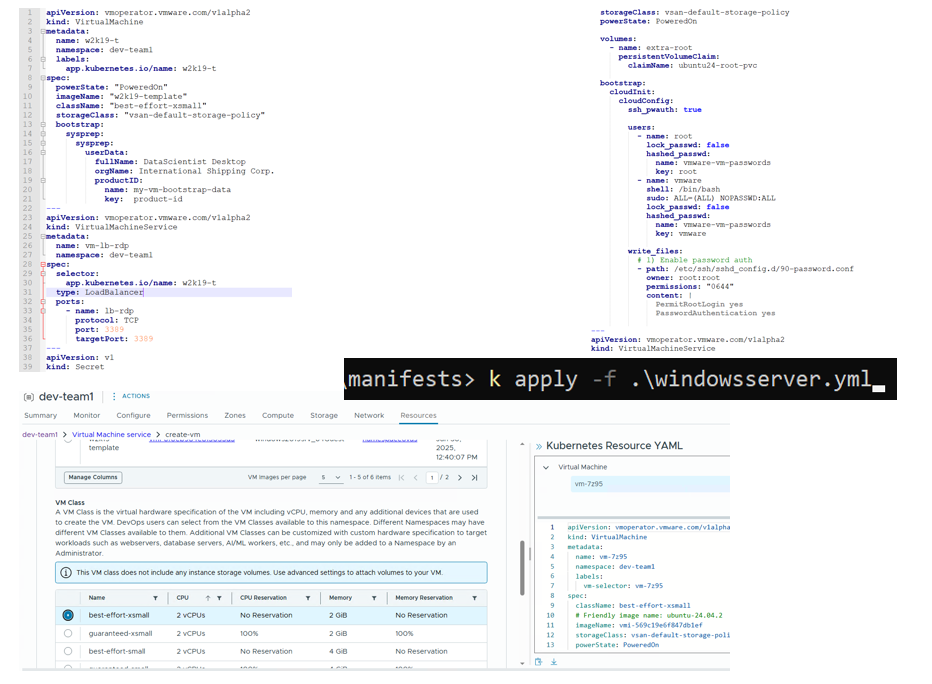Sort by CPU column arrow
Image resolution: width=932 pixels, height=684 pixels.
(x=208, y=598)
